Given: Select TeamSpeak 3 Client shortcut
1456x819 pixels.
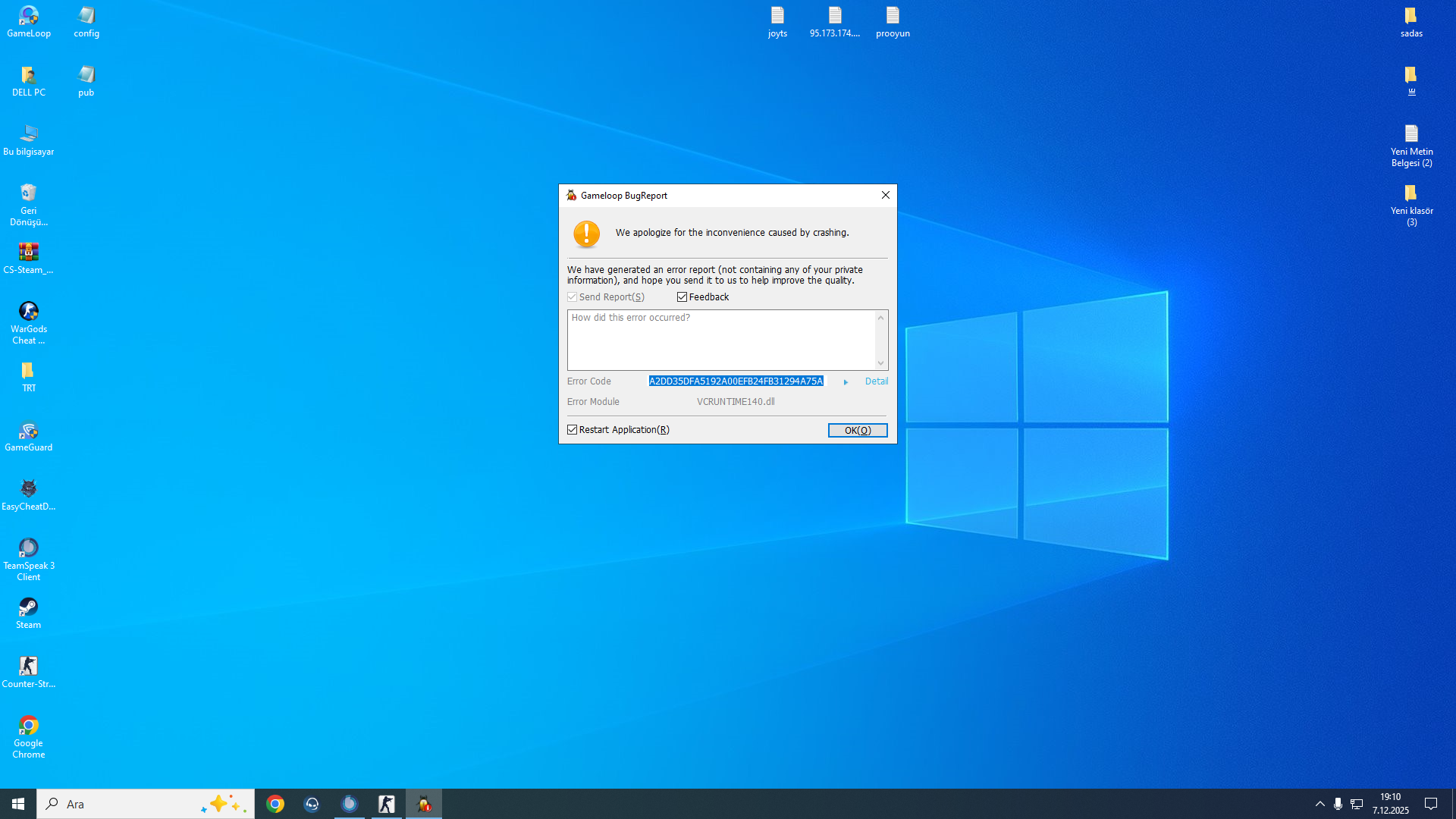Looking at the screenshot, I should click(29, 559).
